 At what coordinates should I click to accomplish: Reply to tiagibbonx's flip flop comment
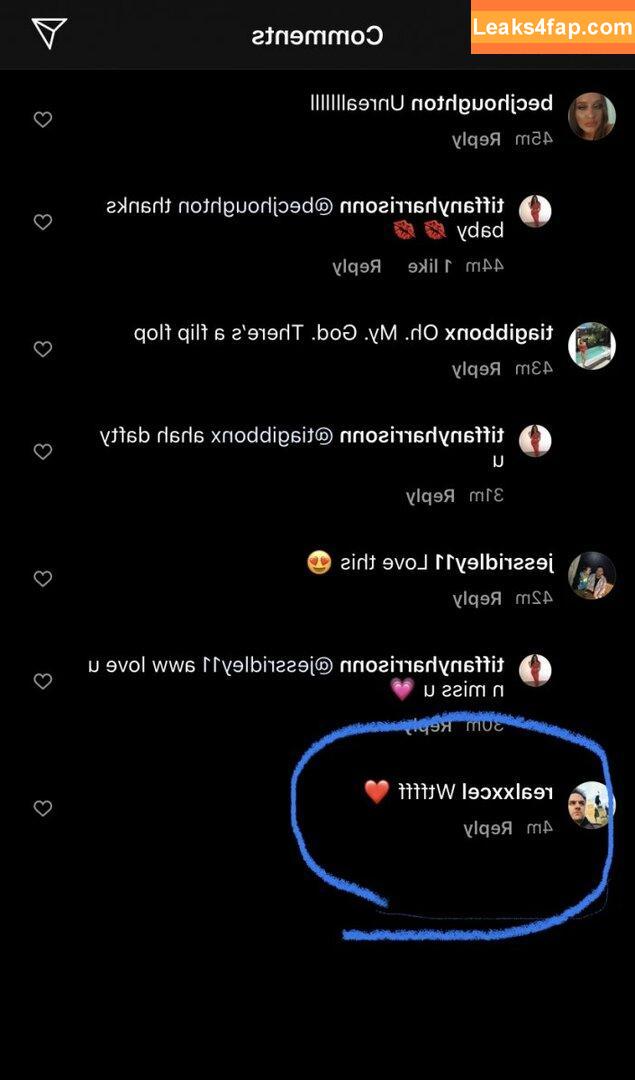477,369
